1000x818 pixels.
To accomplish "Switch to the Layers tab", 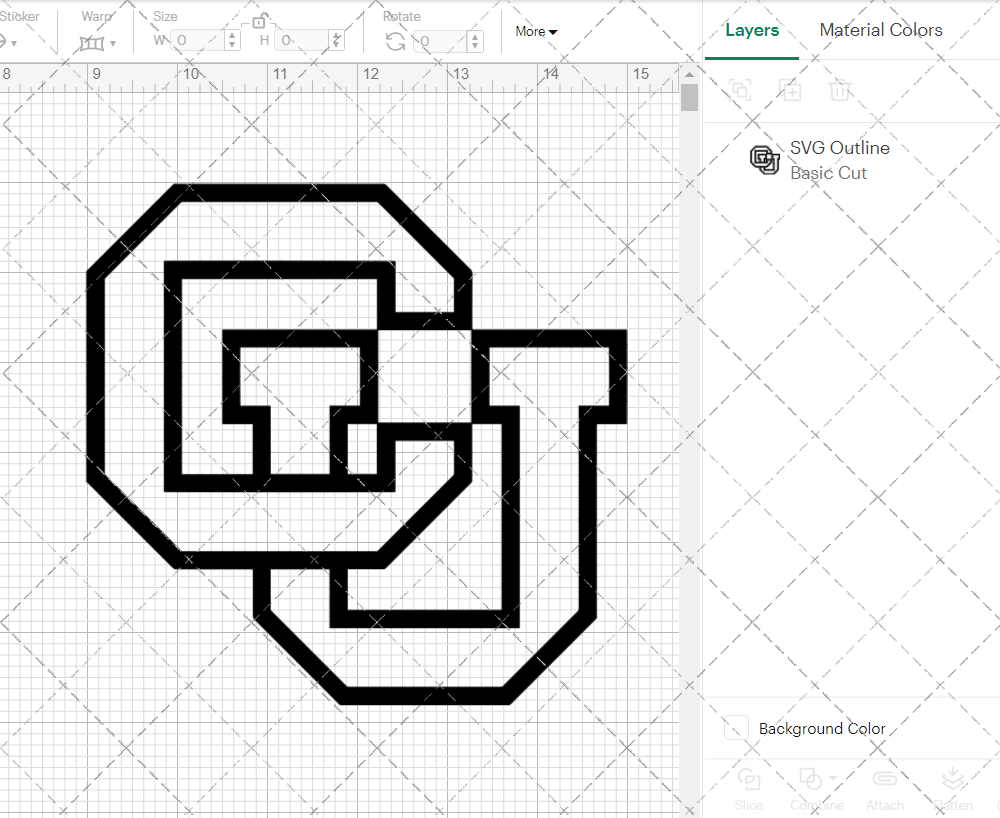I will (x=752, y=30).
